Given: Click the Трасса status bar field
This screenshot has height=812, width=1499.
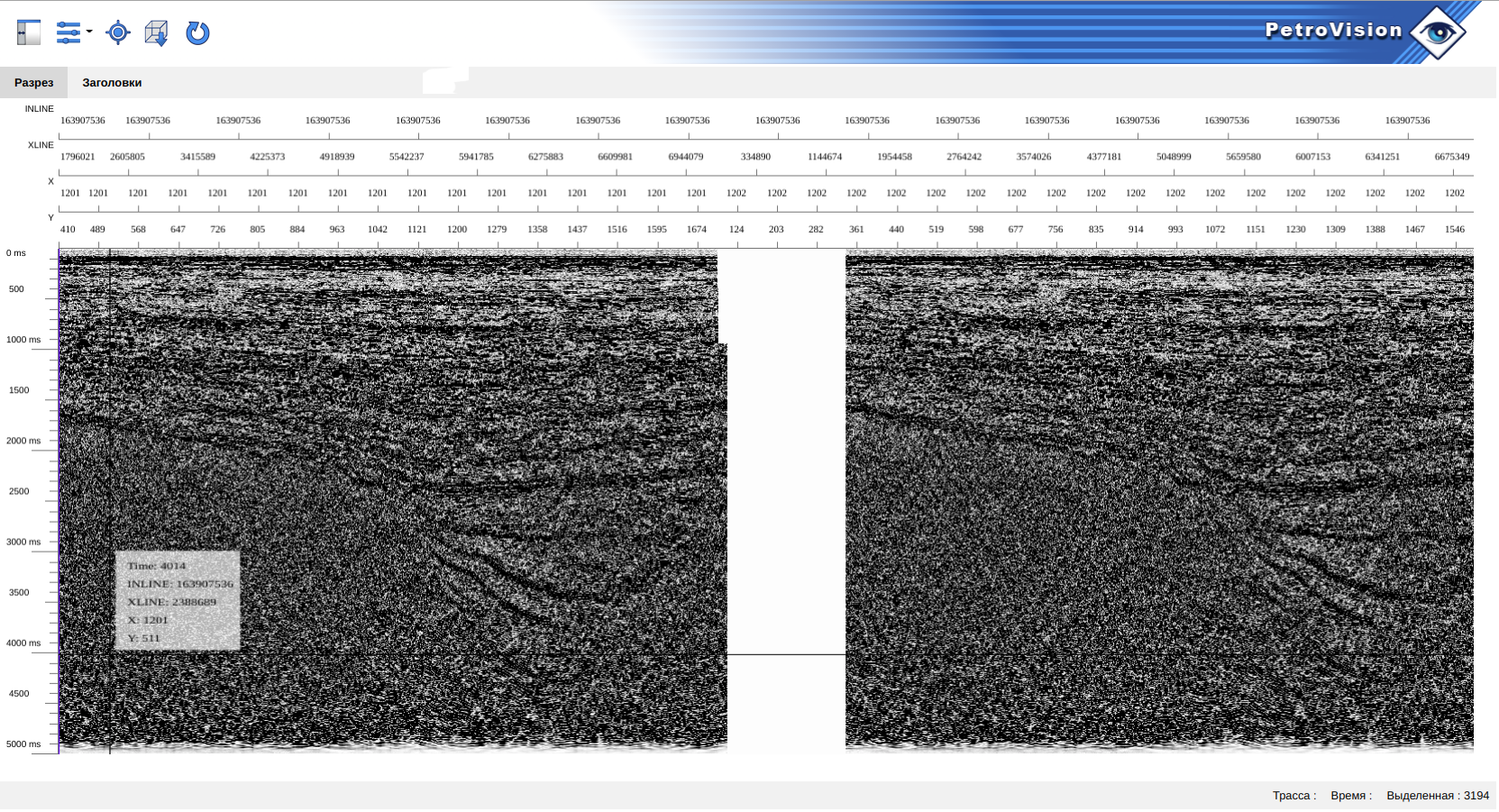Looking at the screenshot, I should point(1293,796).
